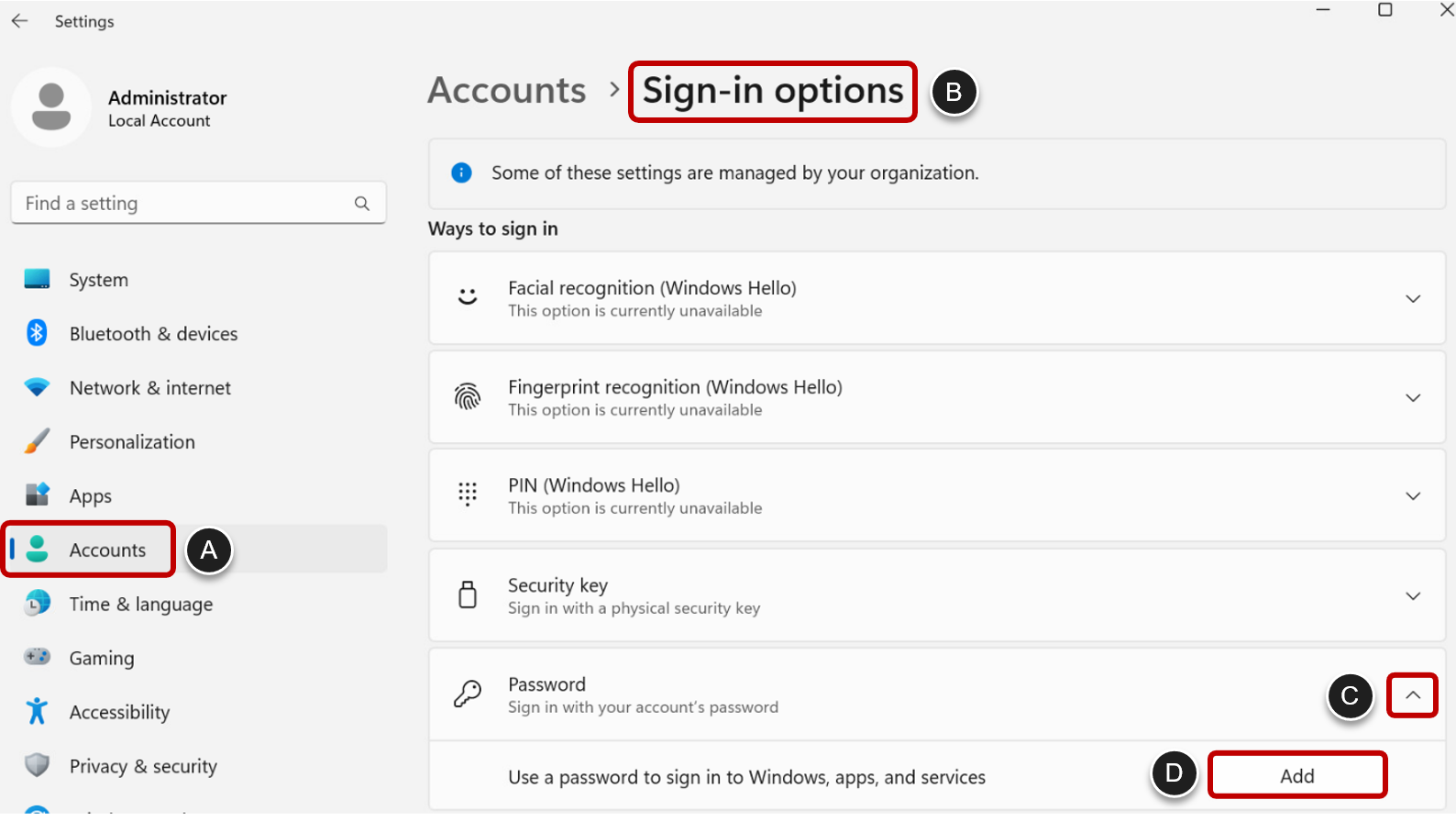This screenshot has width=1456, height=833.
Task: Click the Find a setting search box
Action: click(198, 203)
